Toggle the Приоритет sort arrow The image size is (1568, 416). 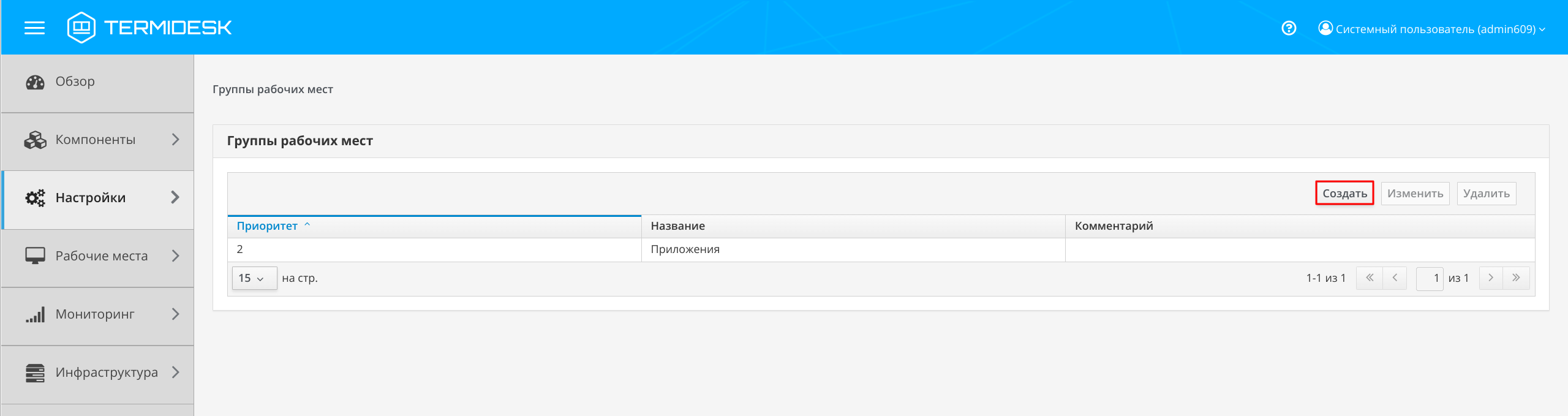click(307, 225)
